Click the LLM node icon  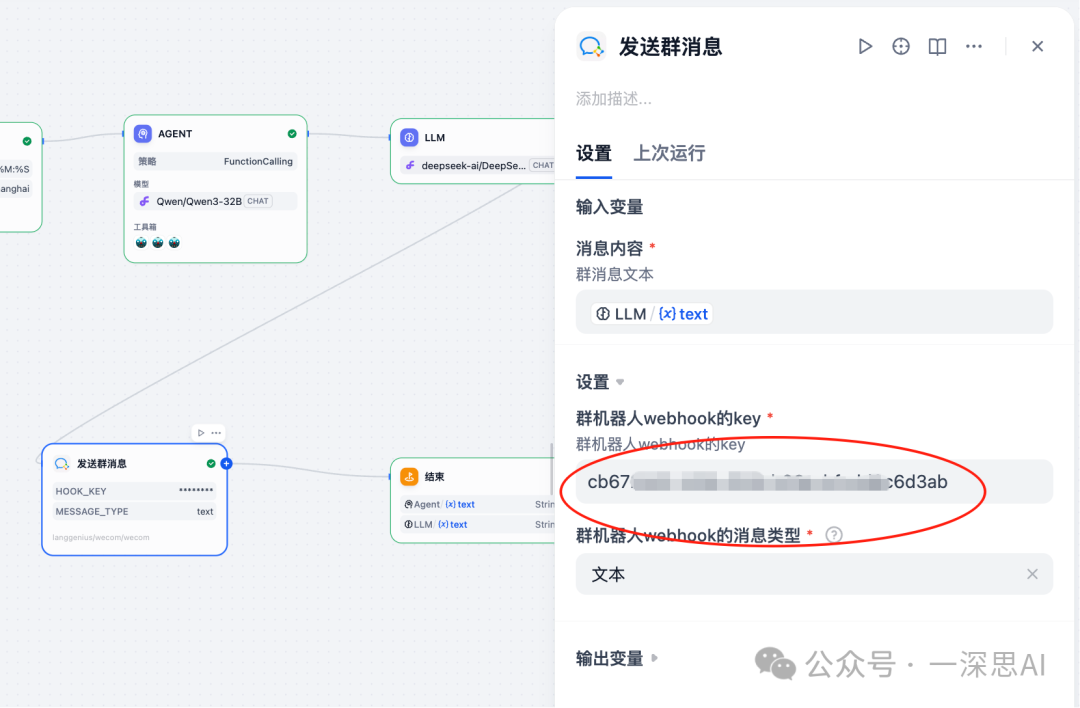coord(409,137)
